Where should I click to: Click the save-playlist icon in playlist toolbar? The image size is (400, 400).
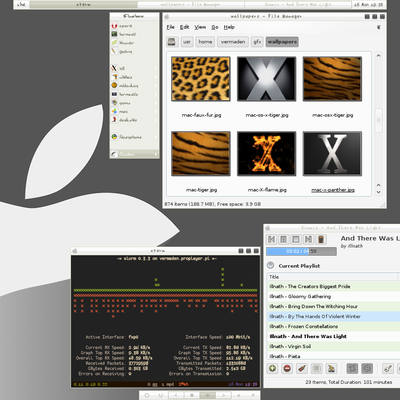pos(331,368)
